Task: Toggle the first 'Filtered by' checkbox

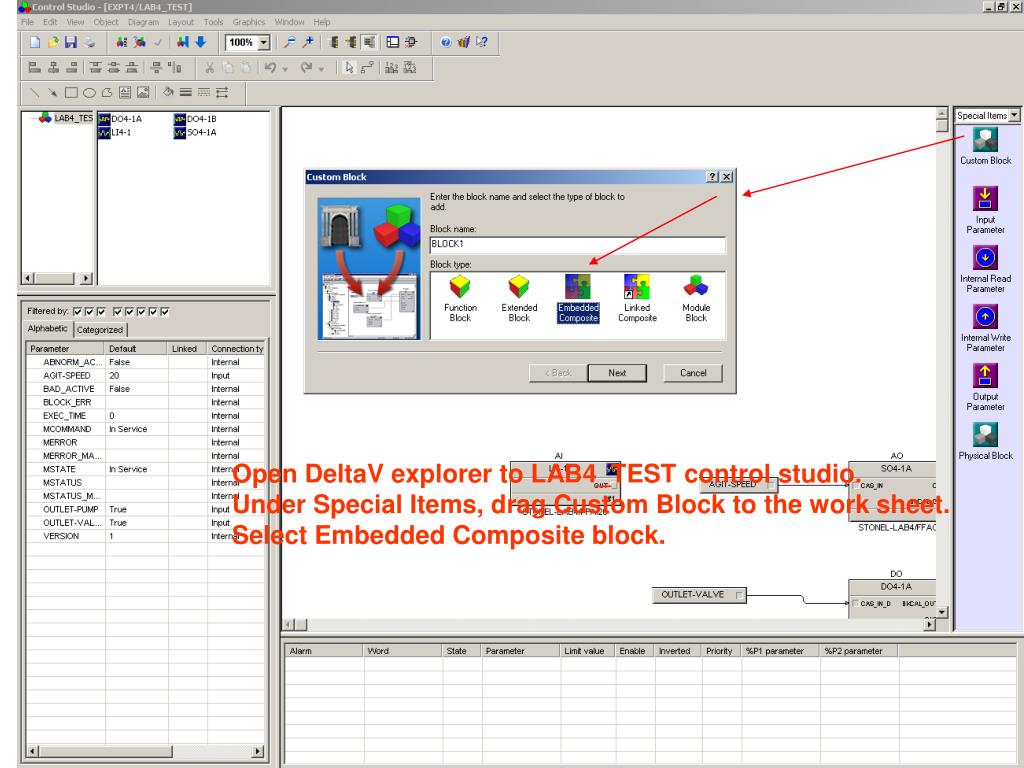Action: (77, 312)
